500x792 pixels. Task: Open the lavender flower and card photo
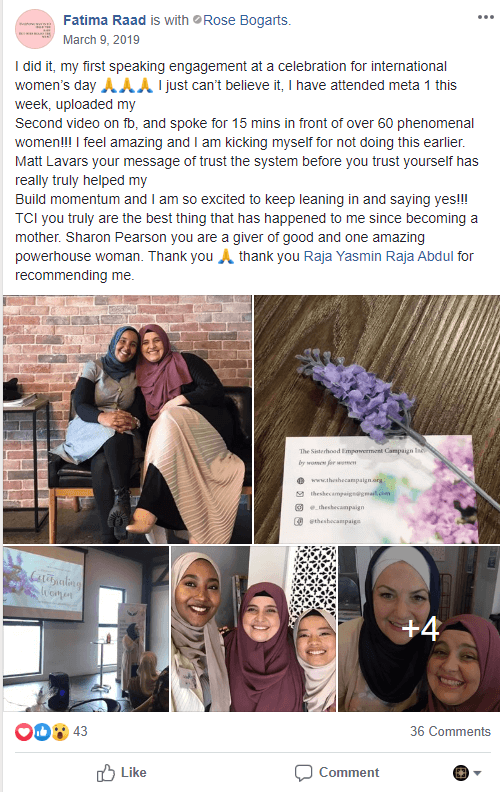click(x=377, y=419)
